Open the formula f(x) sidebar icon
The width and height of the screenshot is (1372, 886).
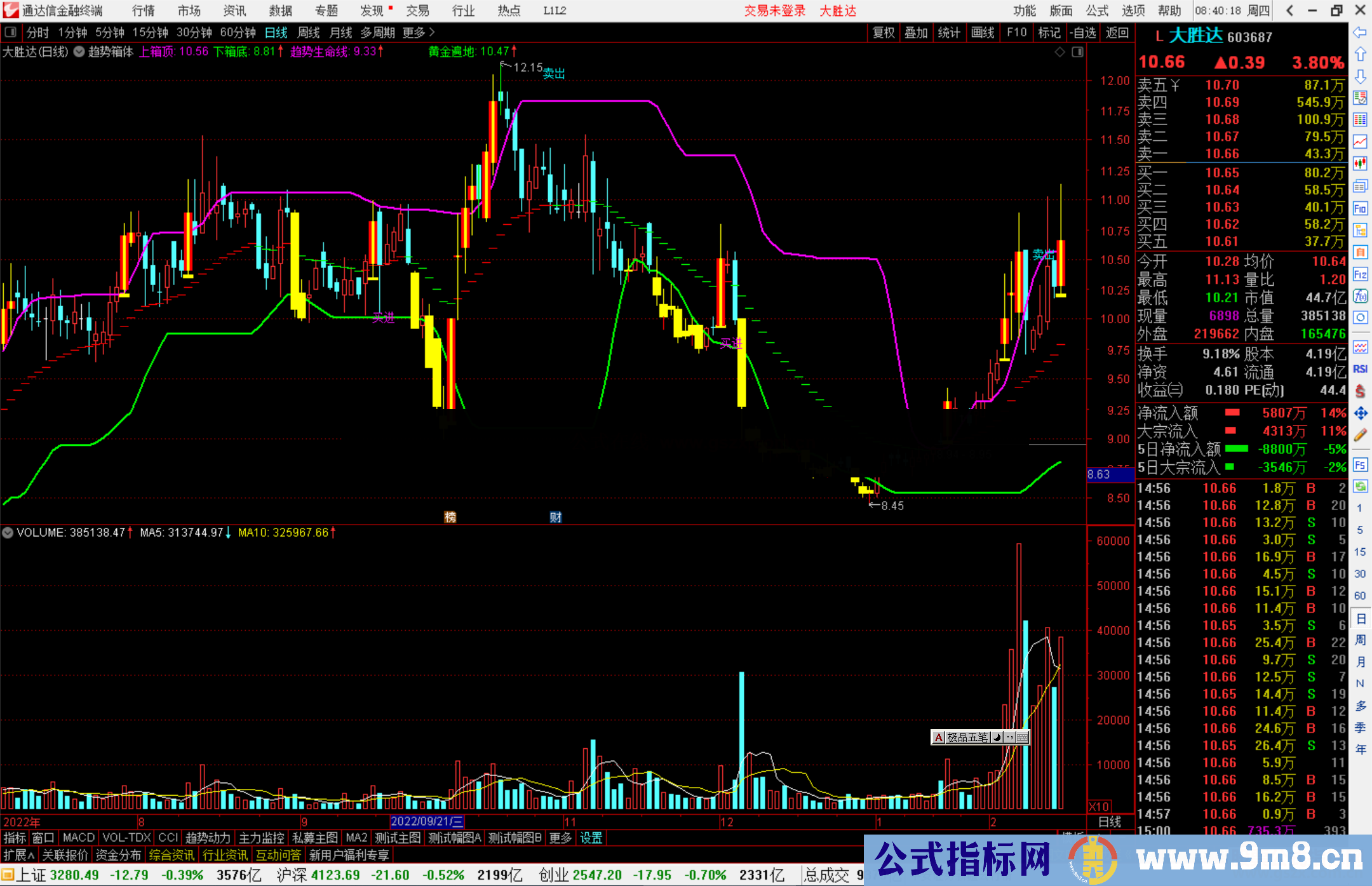pos(1360,296)
